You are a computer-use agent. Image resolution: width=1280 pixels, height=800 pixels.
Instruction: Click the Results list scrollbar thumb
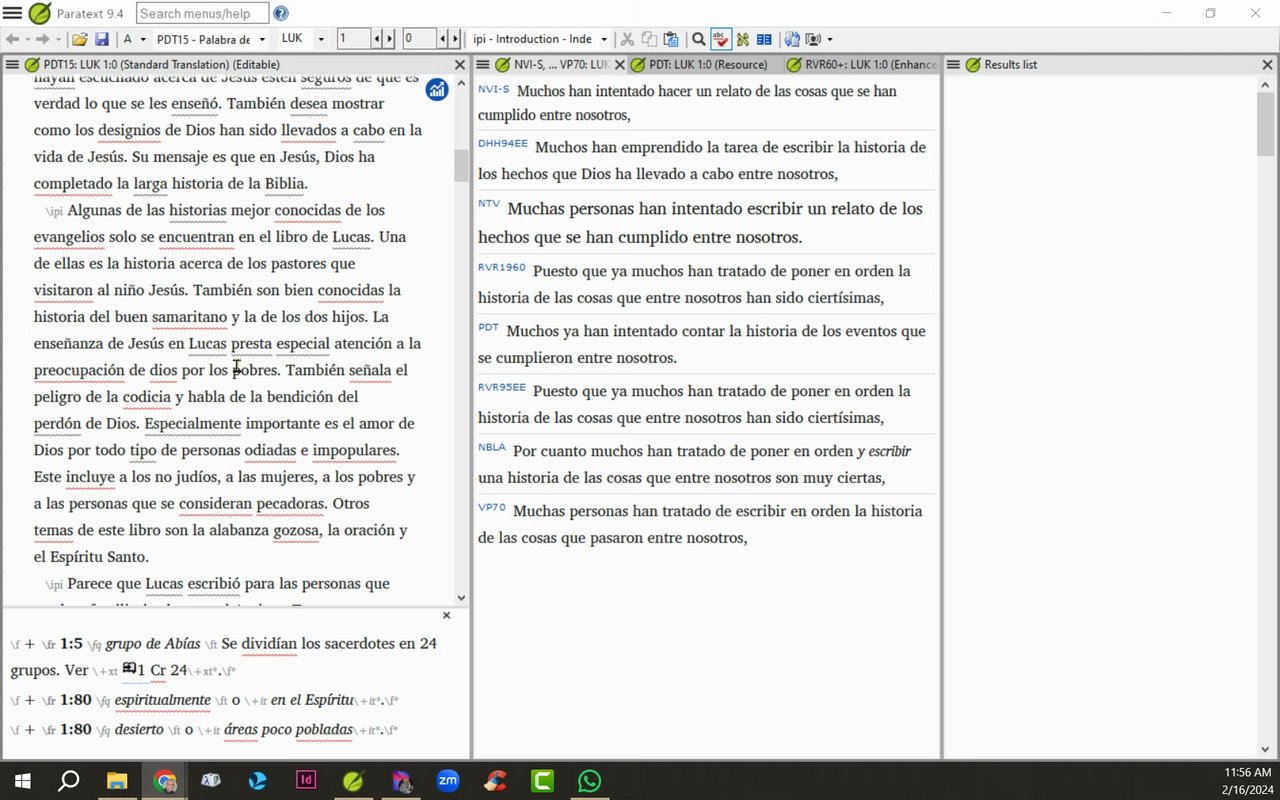click(x=1265, y=124)
